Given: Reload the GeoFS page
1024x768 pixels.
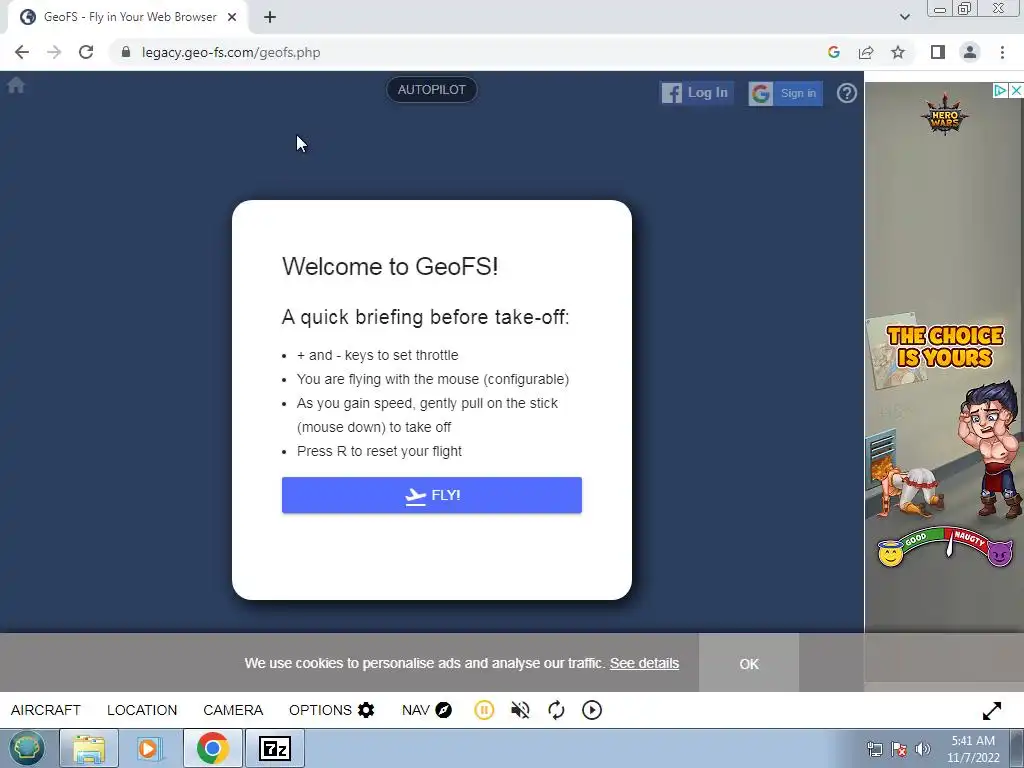Looking at the screenshot, I should (86, 52).
